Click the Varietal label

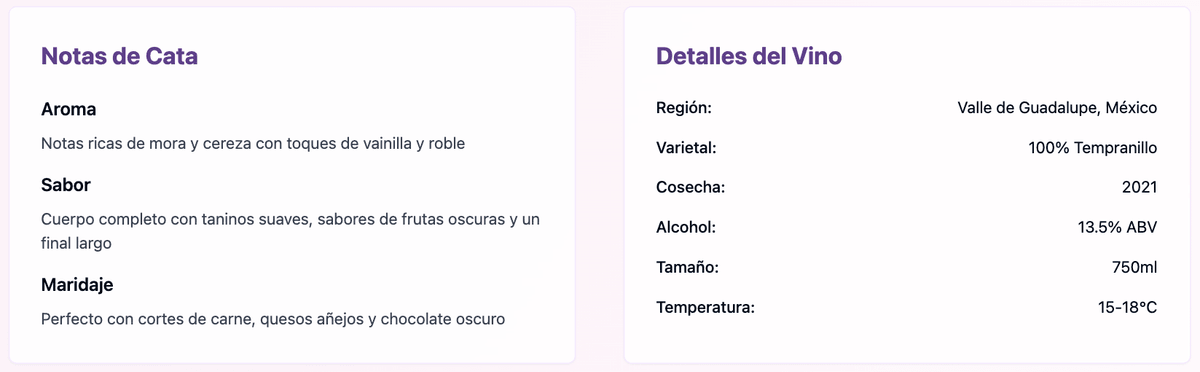click(686, 147)
